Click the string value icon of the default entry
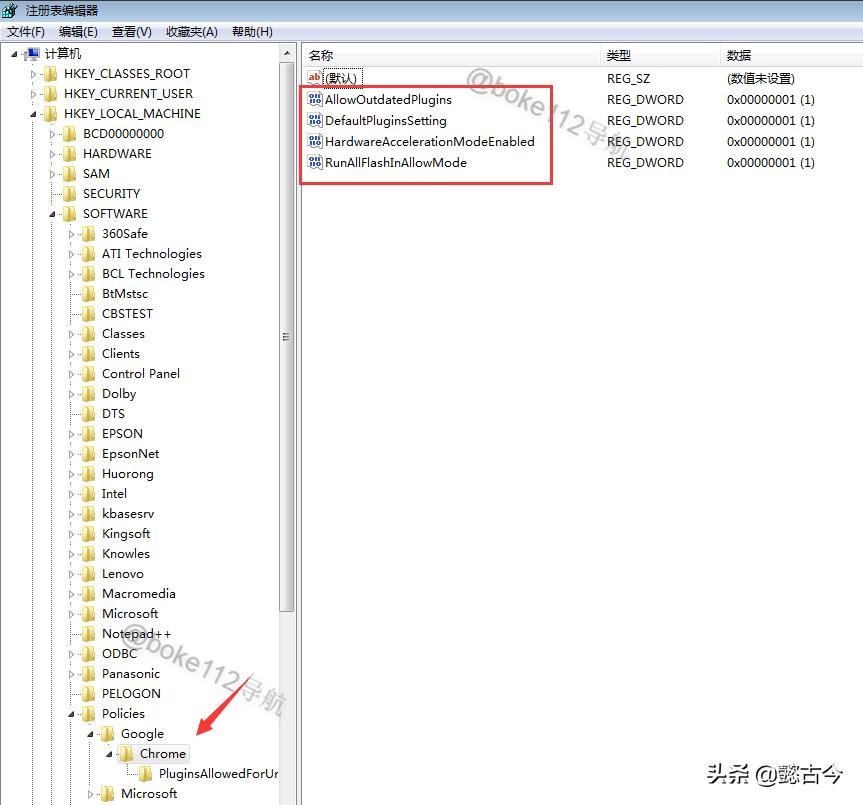The image size is (863, 805). (315, 78)
